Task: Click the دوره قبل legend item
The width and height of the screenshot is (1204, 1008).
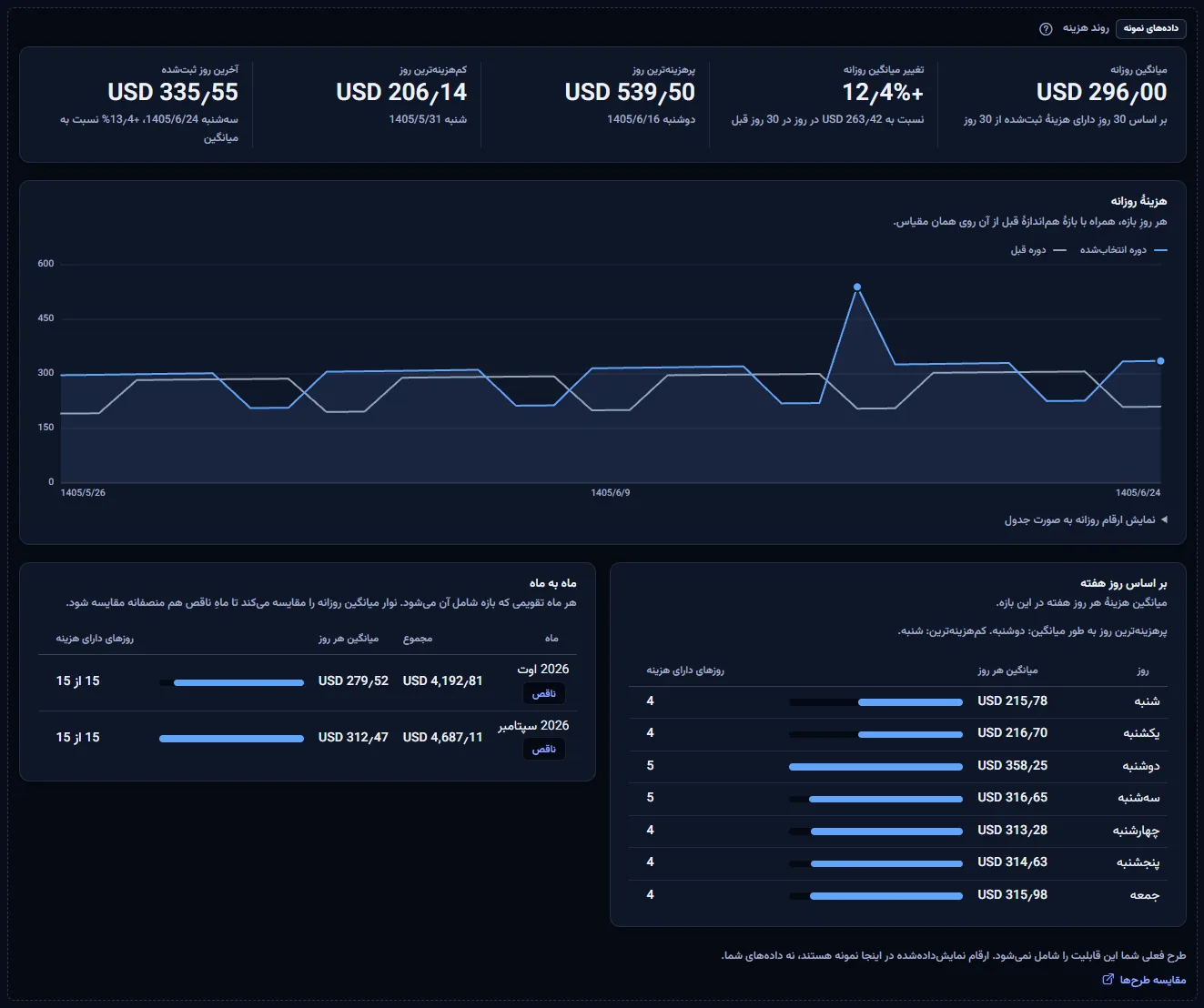Action: click(x=1037, y=249)
